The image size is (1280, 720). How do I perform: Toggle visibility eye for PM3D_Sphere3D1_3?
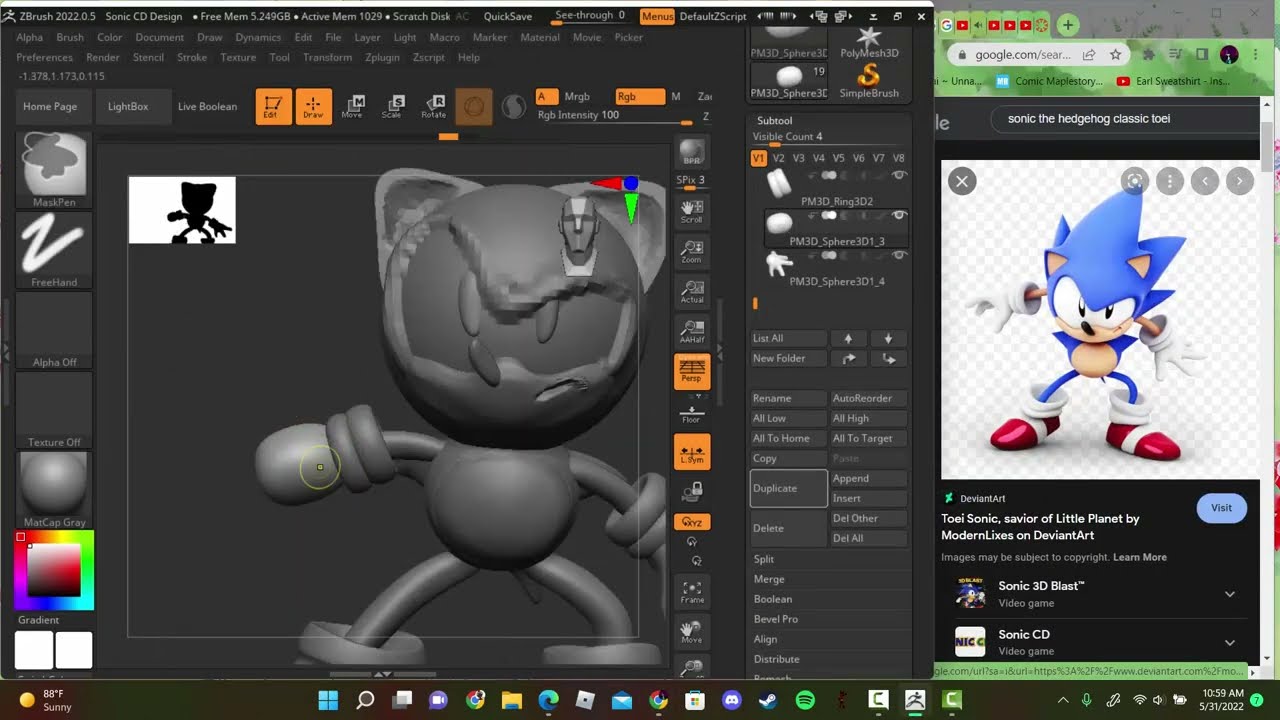(x=899, y=215)
